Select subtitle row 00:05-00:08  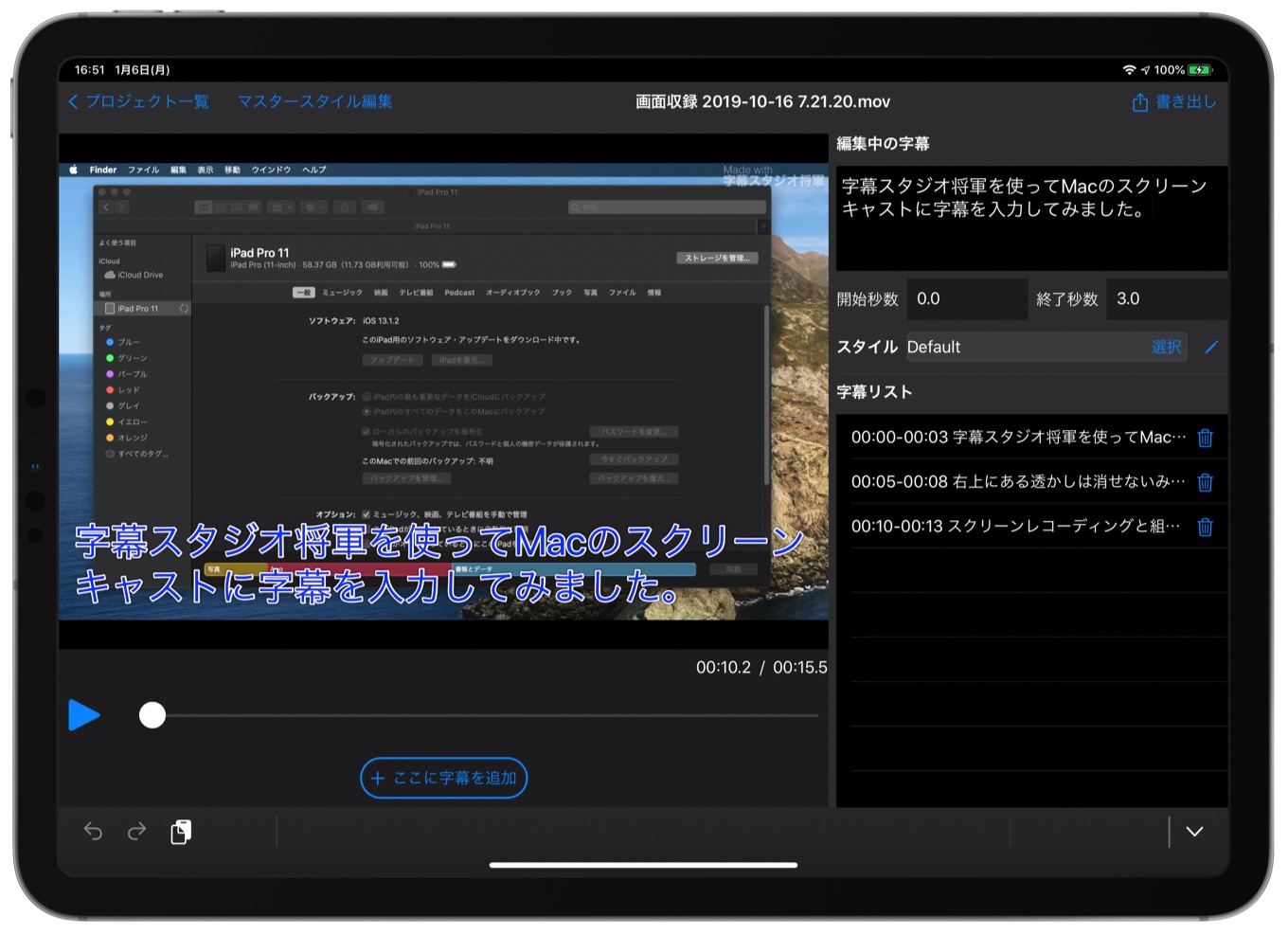coord(1018,481)
